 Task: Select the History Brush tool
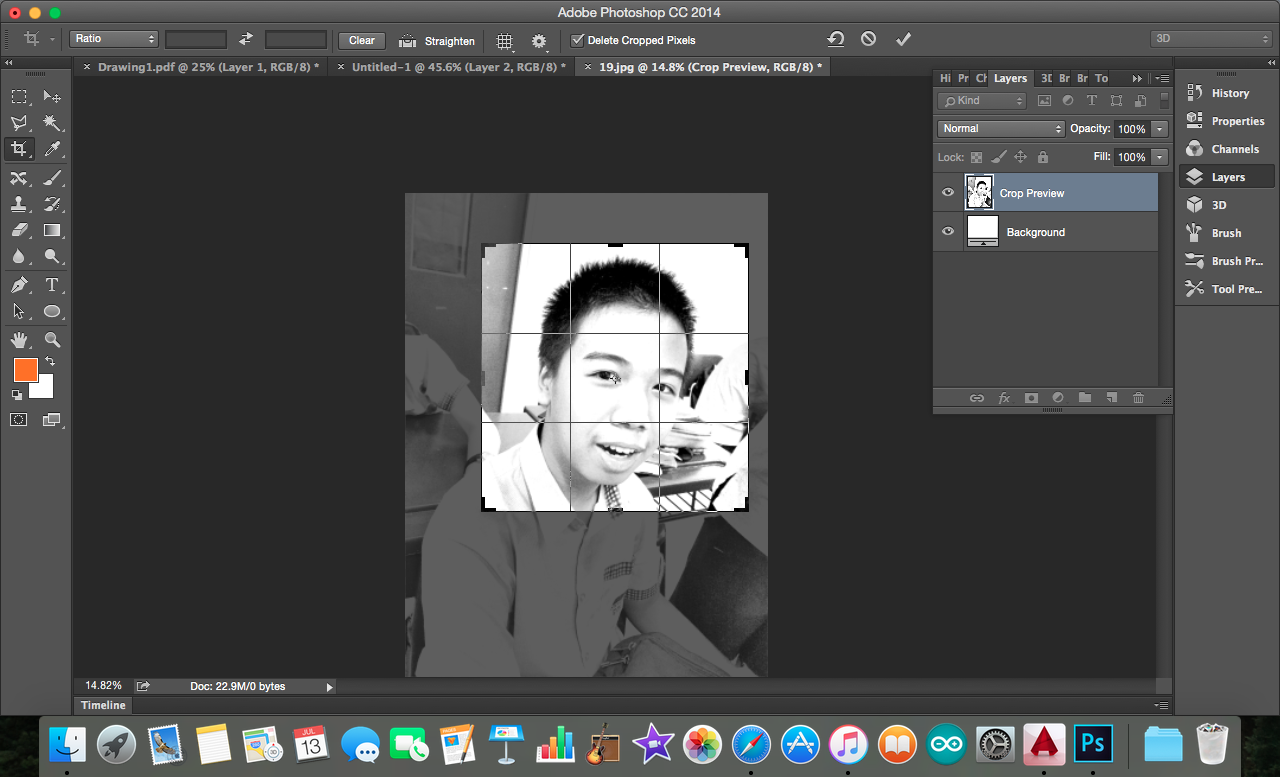(x=52, y=204)
